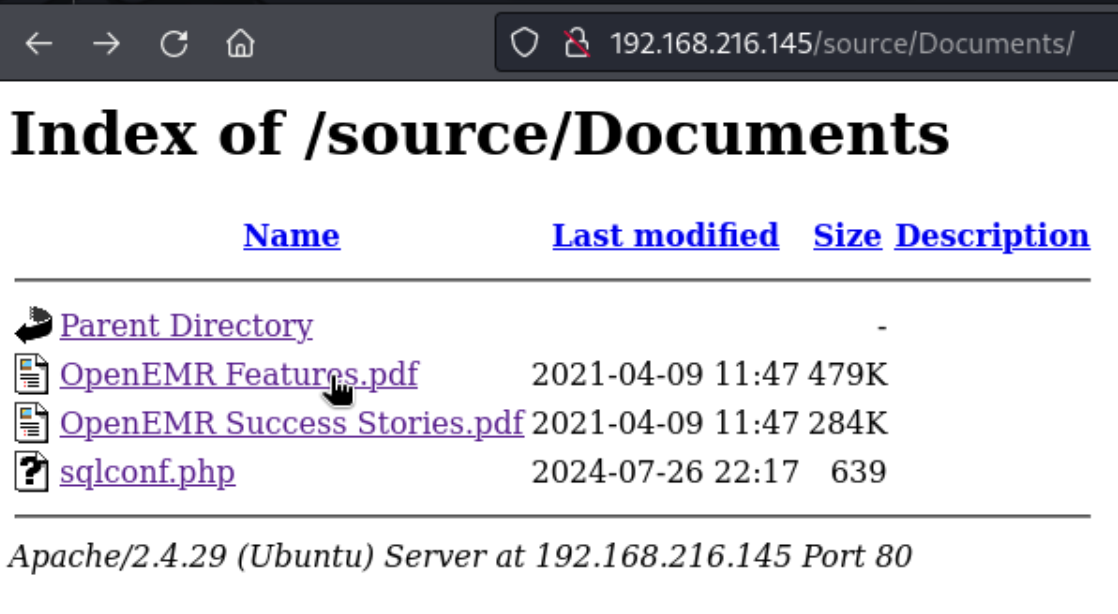The image size is (1118, 614).
Task: Sort listing by Size column
Action: [x=847, y=235]
